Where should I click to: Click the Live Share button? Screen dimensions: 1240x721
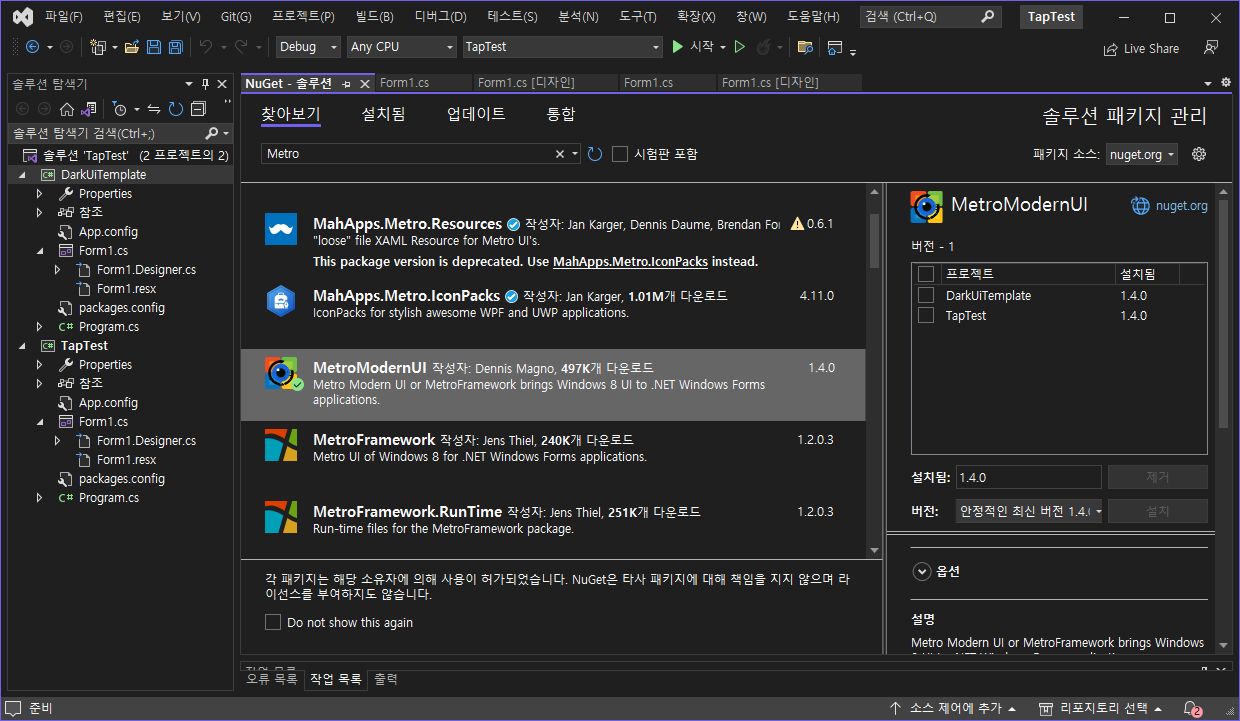[x=1141, y=48]
